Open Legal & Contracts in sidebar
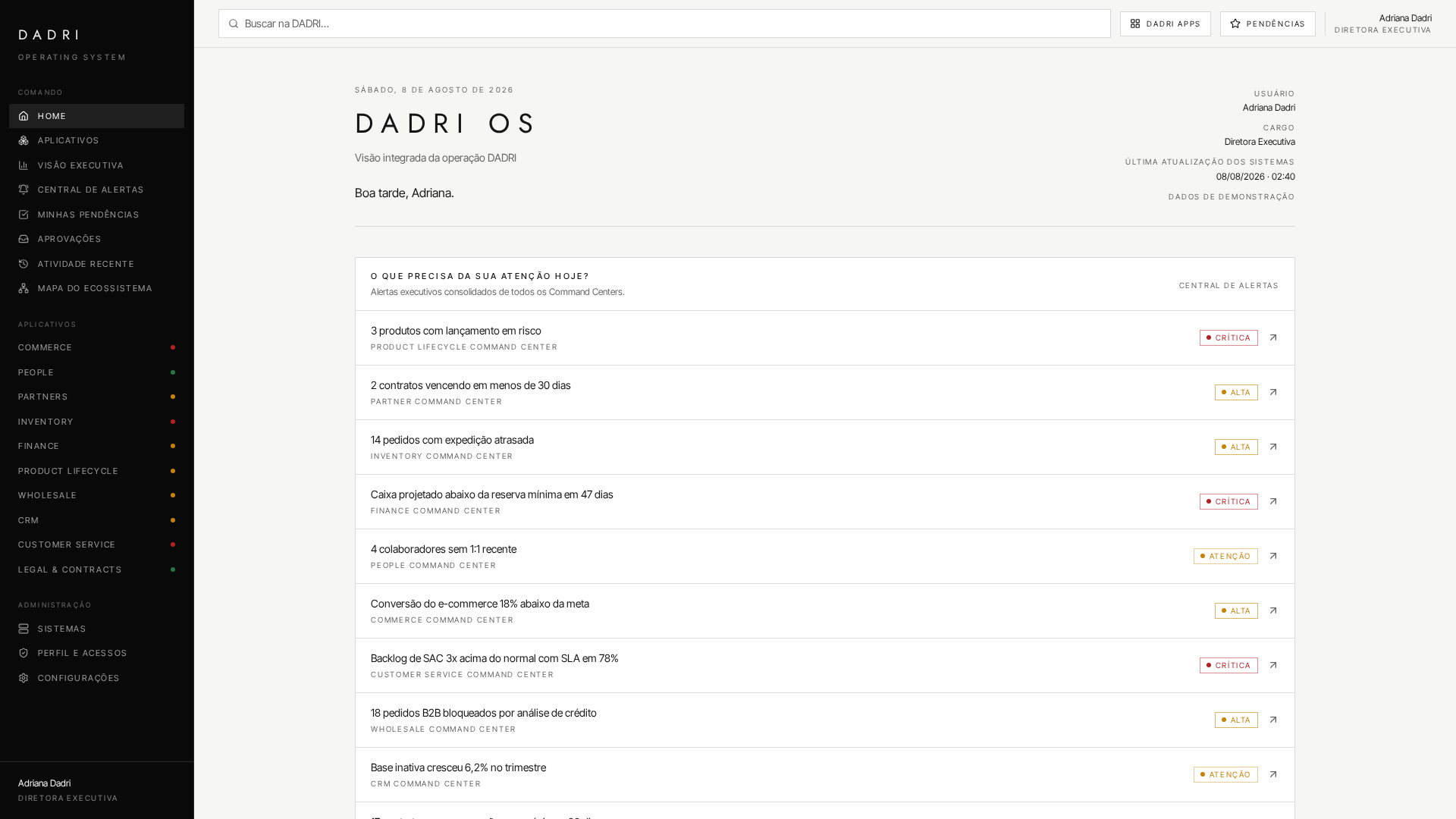The width and height of the screenshot is (1456, 819). pyautogui.click(x=96, y=570)
